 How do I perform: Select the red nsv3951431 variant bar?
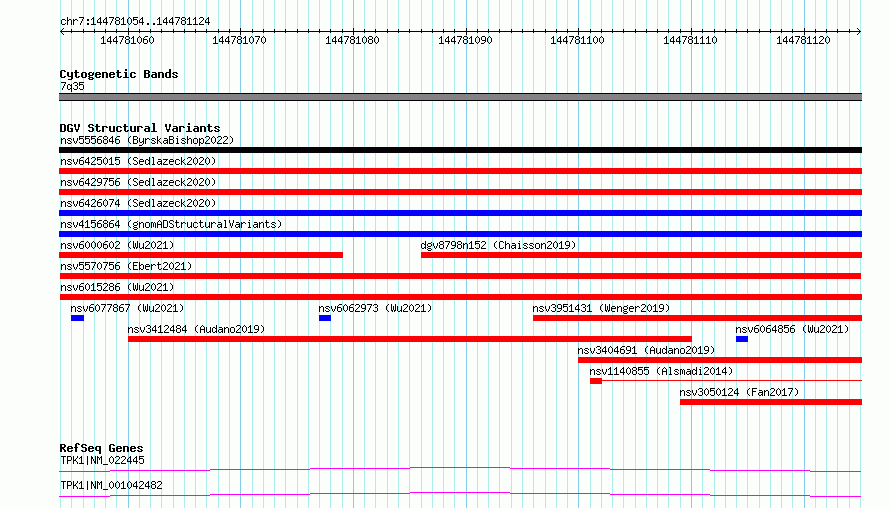coord(698,318)
